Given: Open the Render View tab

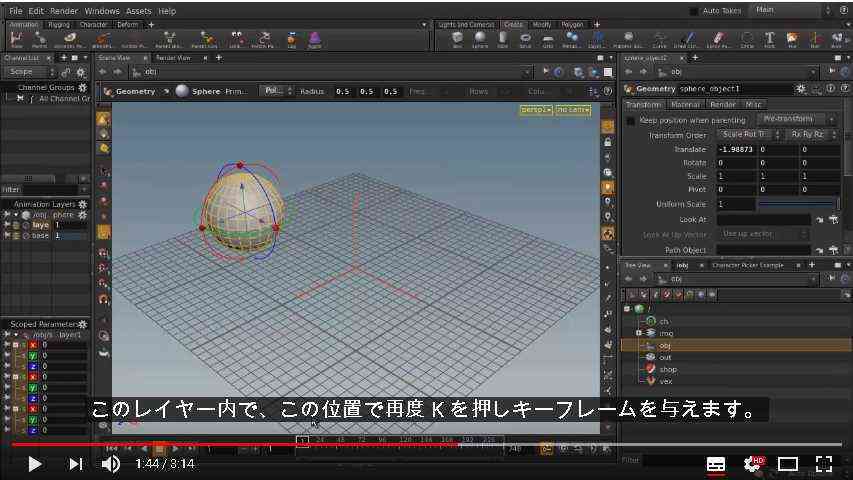Looking at the screenshot, I should 173,58.
